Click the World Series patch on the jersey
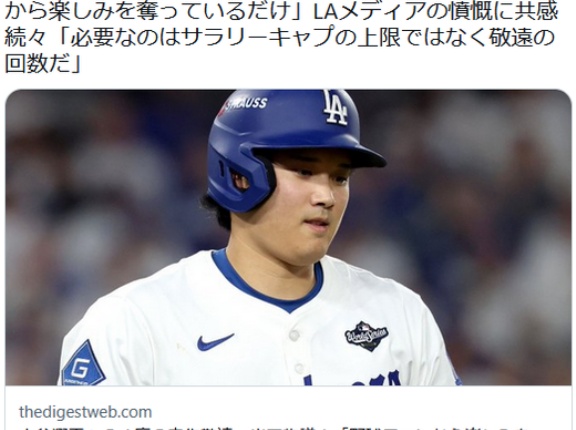Viewport: 576px width, 430px height. click(367, 336)
